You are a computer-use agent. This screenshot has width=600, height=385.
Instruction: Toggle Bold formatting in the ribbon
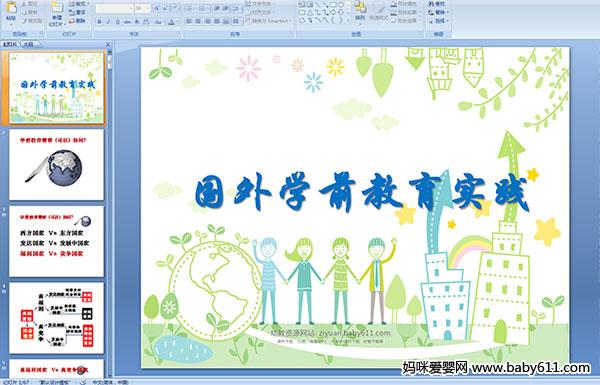click(x=99, y=22)
